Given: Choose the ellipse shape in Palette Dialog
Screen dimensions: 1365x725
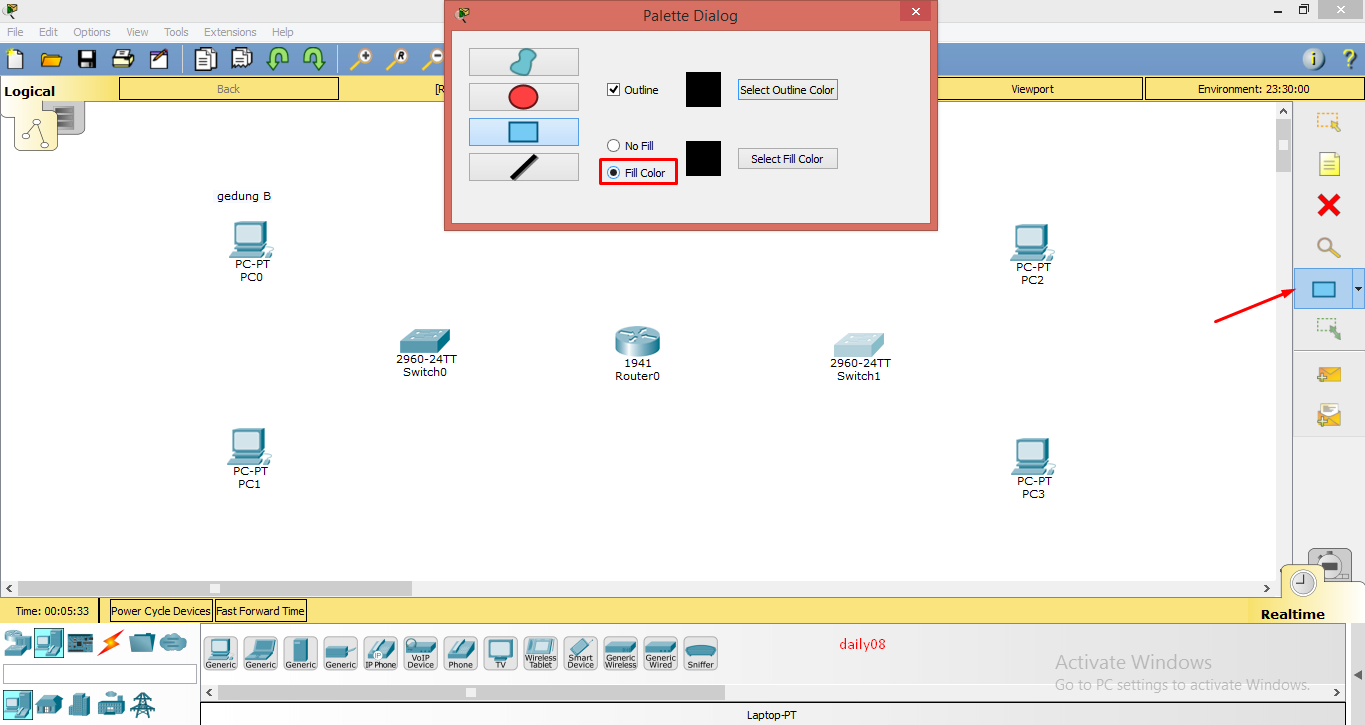Looking at the screenshot, I should [x=523, y=96].
